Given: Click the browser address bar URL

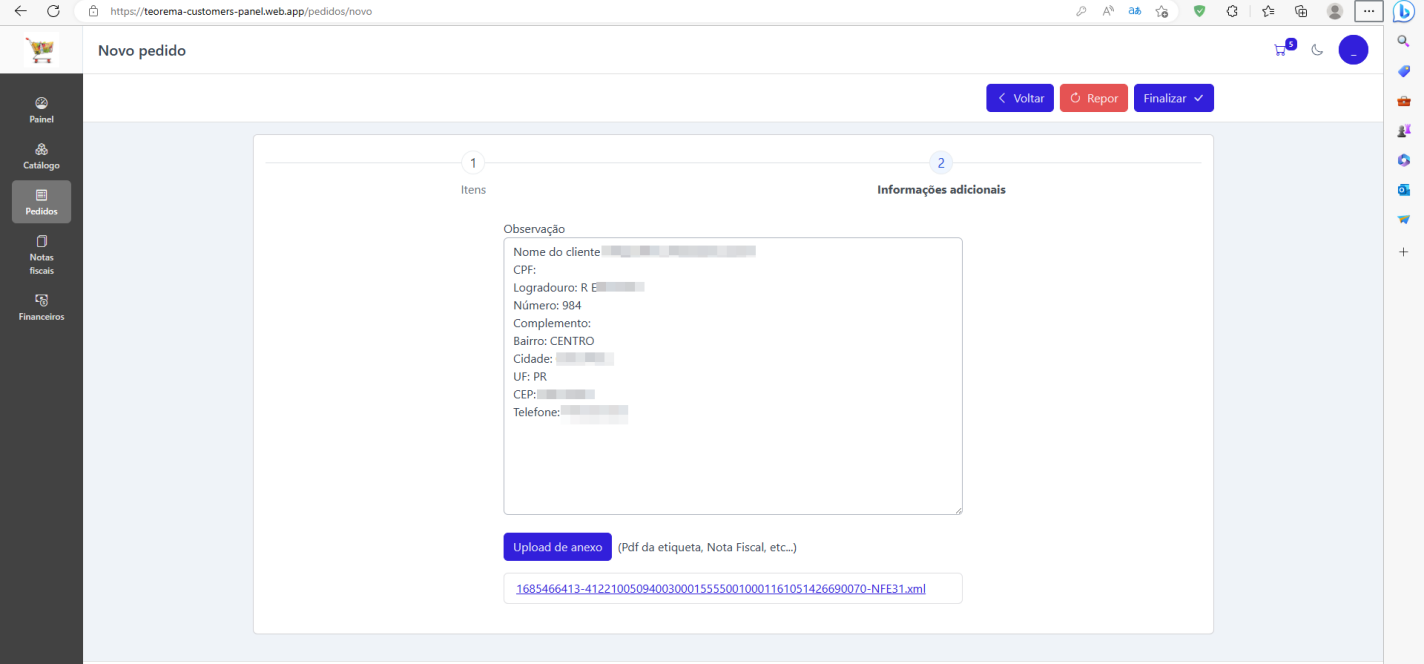Looking at the screenshot, I should tap(241, 11).
